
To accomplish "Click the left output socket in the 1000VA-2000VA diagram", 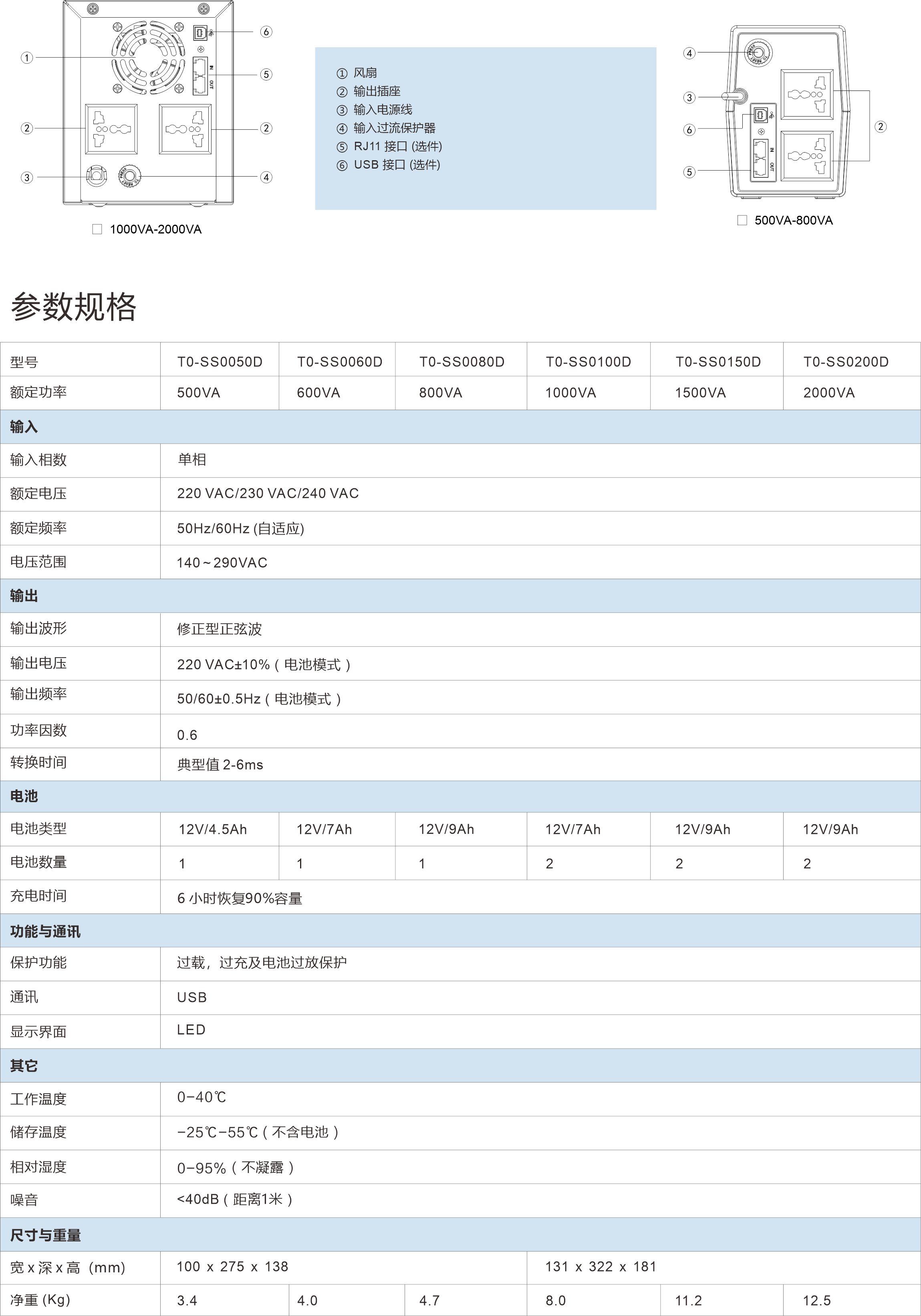I will (x=111, y=129).
